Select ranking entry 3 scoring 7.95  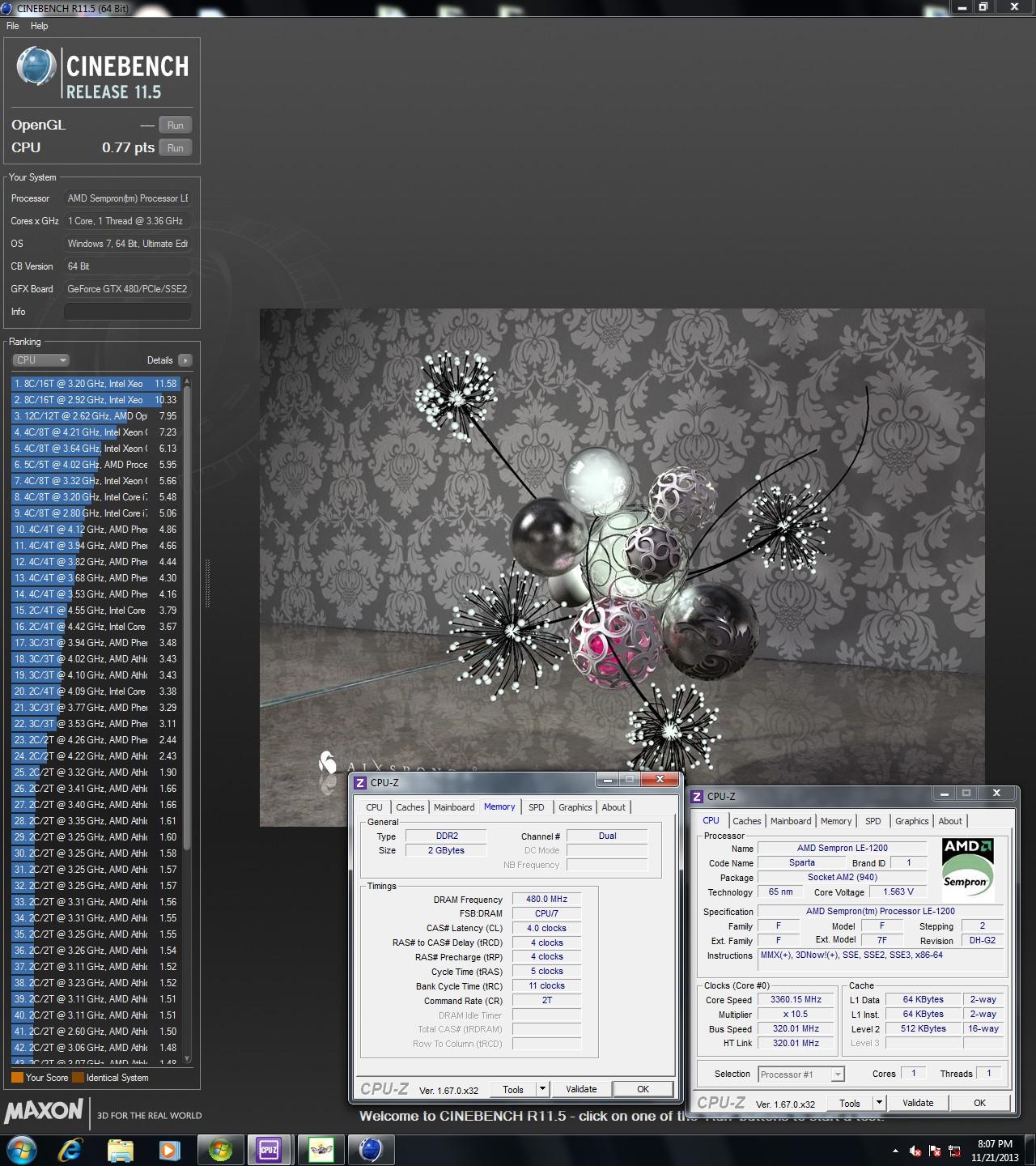(x=96, y=416)
